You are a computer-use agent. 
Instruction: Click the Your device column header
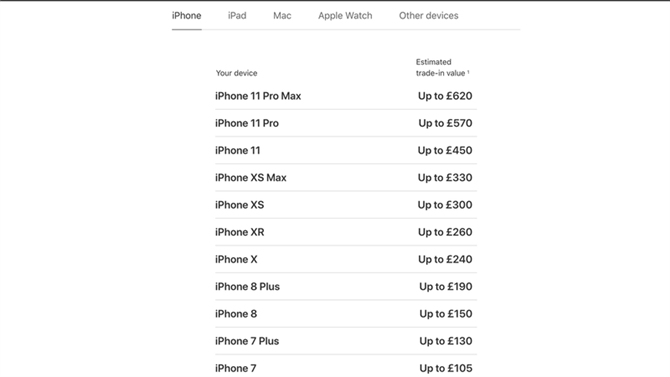pos(236,73)
